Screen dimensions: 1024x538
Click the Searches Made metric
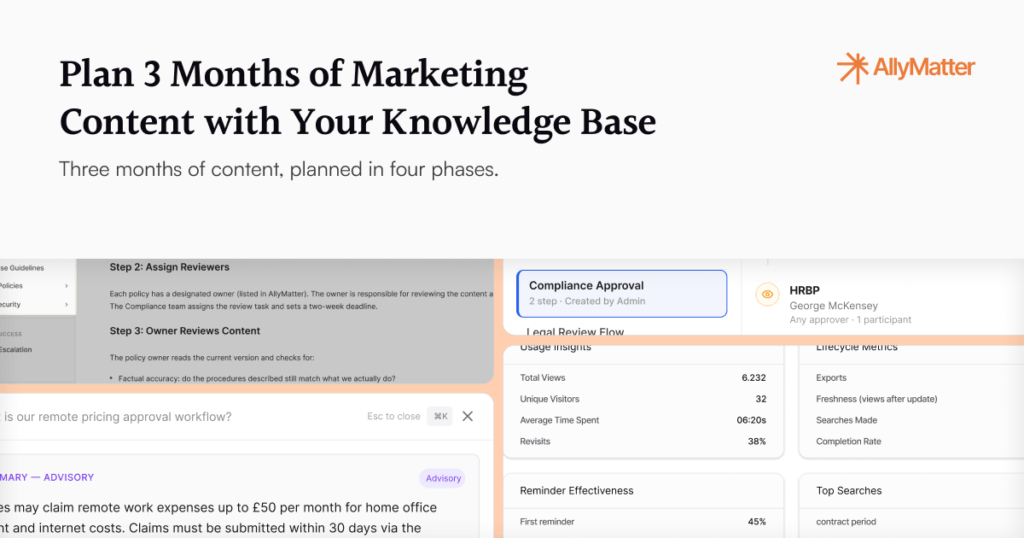point(846,420)
